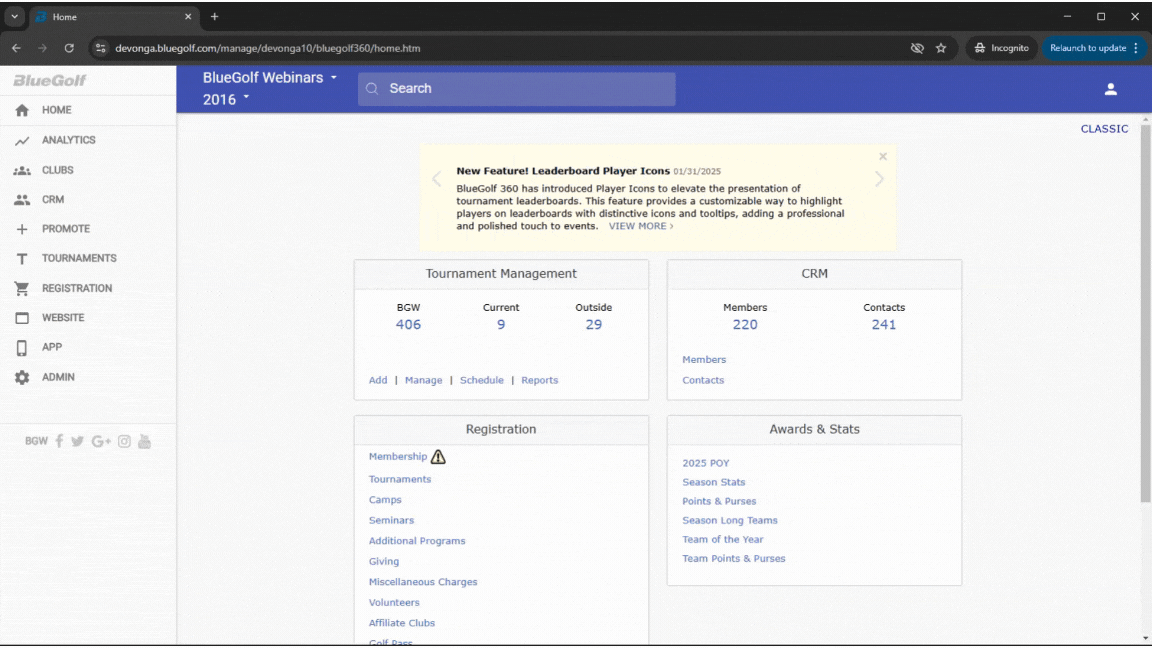This screenshot has width=1152, height=648.
Task: Open the Facebook social icon
Action: click(x=60, y=441)
